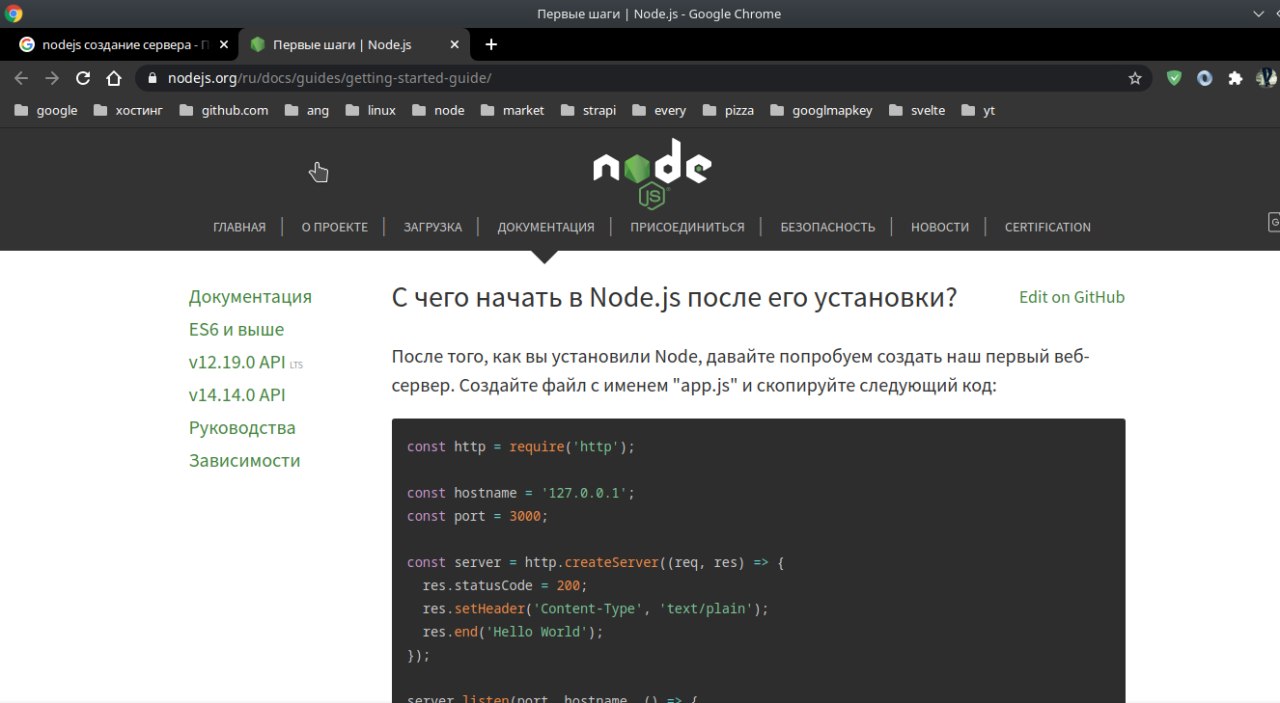Screen dimensions: 1280x703
Task: Open the ЗАГРУЗКА nav item
Action: pyautogui.click(x=433, y=227)
